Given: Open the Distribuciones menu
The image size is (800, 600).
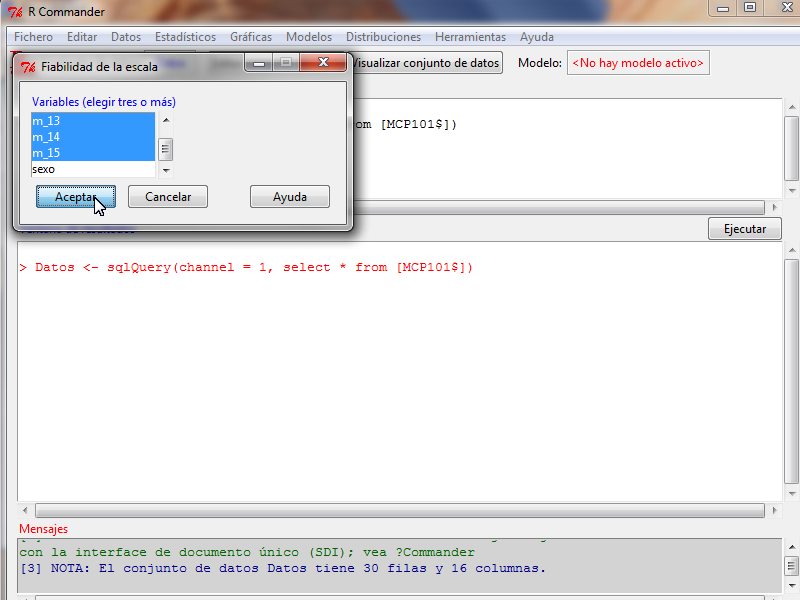Looking at the screenshot, I should point(383,37).
